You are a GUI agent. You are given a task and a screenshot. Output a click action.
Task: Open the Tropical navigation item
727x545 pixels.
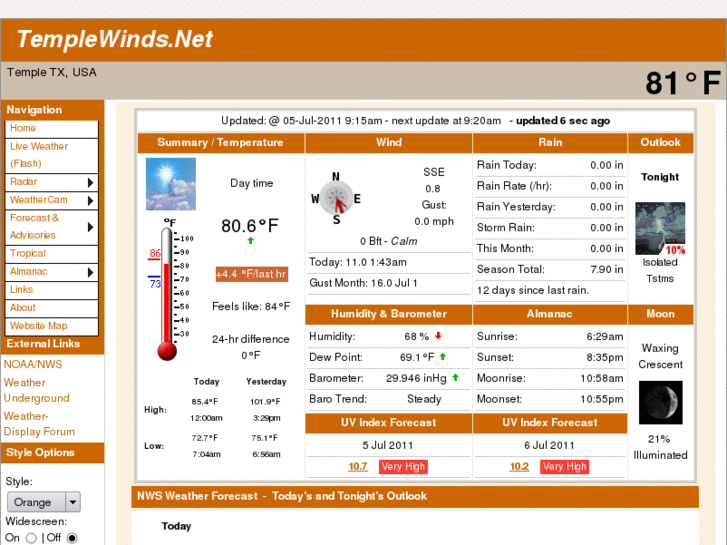coord(51,254)
